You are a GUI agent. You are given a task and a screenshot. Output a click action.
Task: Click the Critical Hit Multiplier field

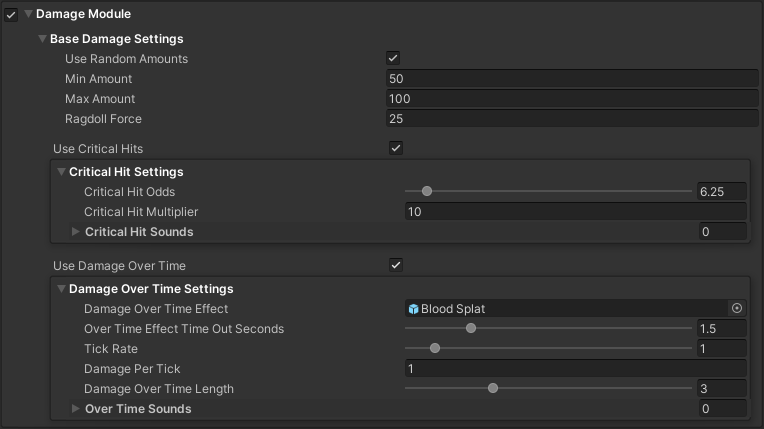[575, 212]
